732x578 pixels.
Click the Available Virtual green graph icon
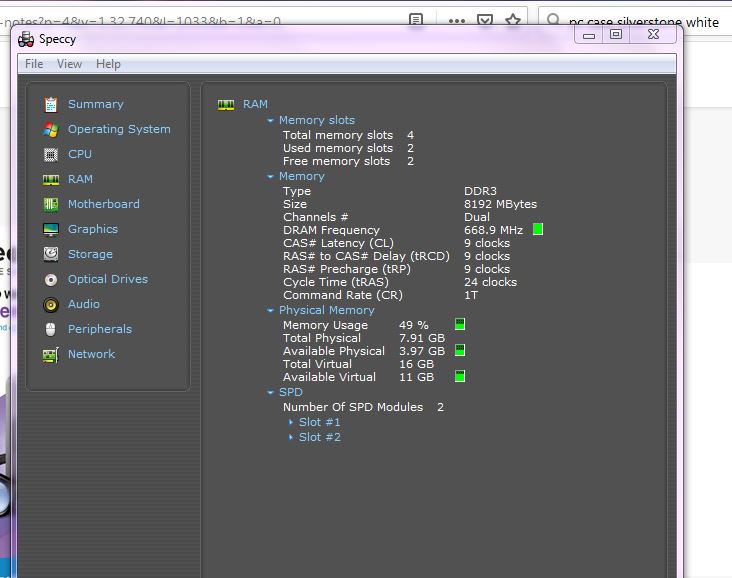coord(460,376)
